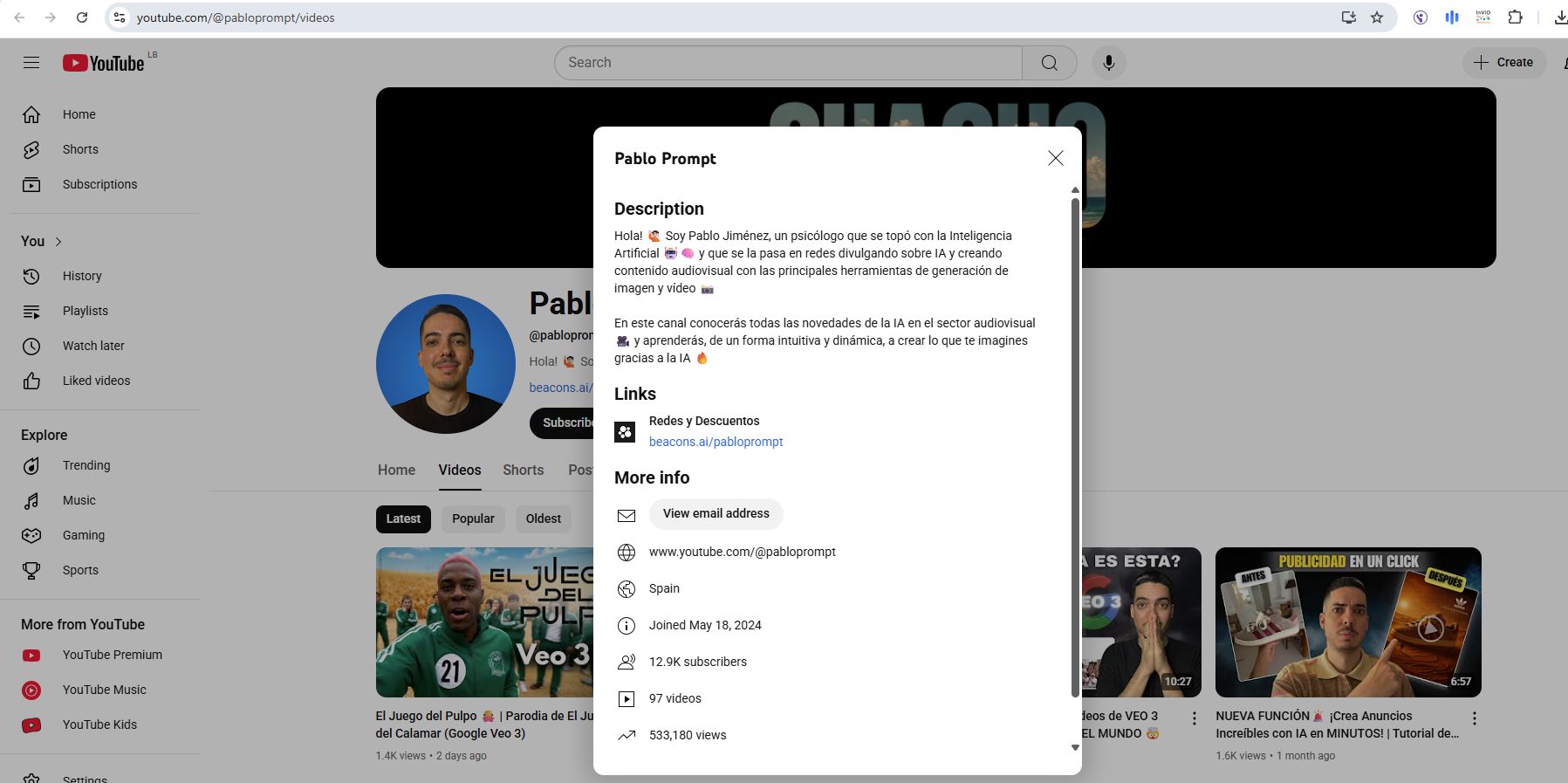Click the search magnifier button
The image size is (1568, 783).
[x=1050, y=63]
